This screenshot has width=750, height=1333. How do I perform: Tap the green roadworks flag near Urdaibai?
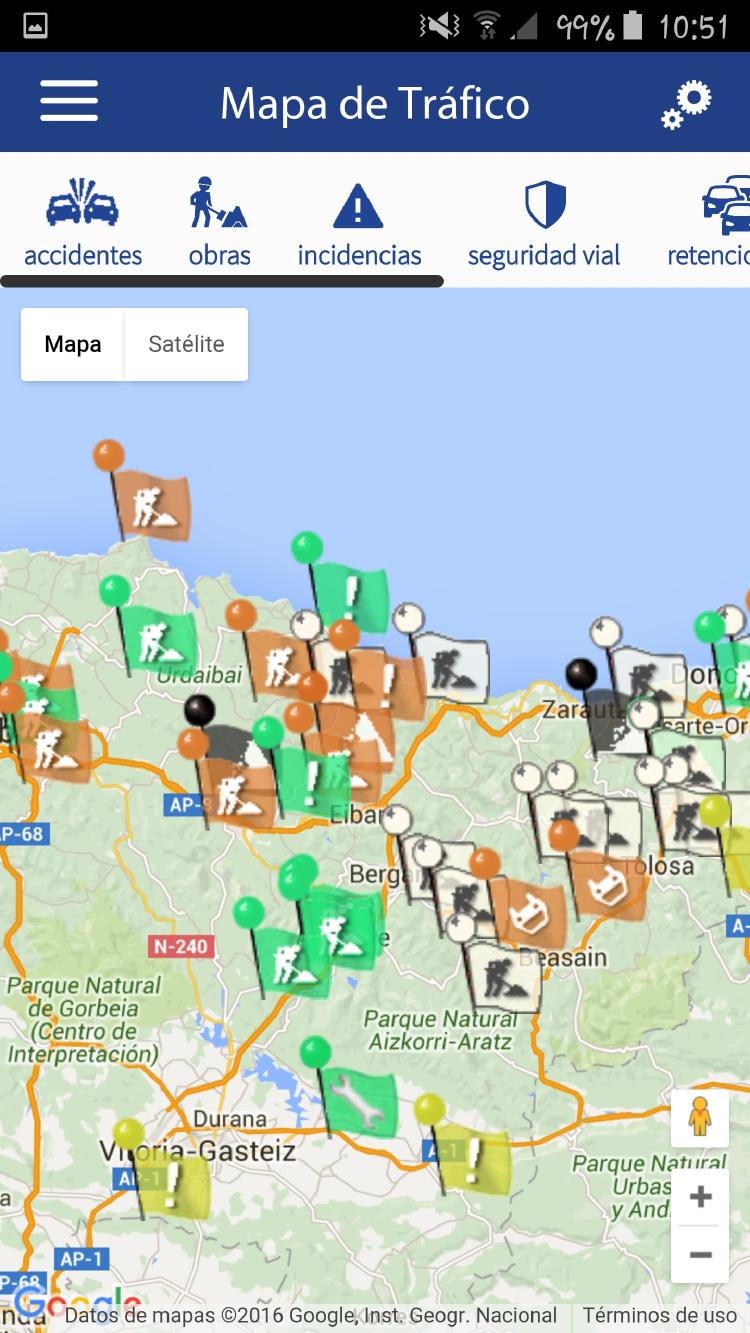click(x=160, y=642)
